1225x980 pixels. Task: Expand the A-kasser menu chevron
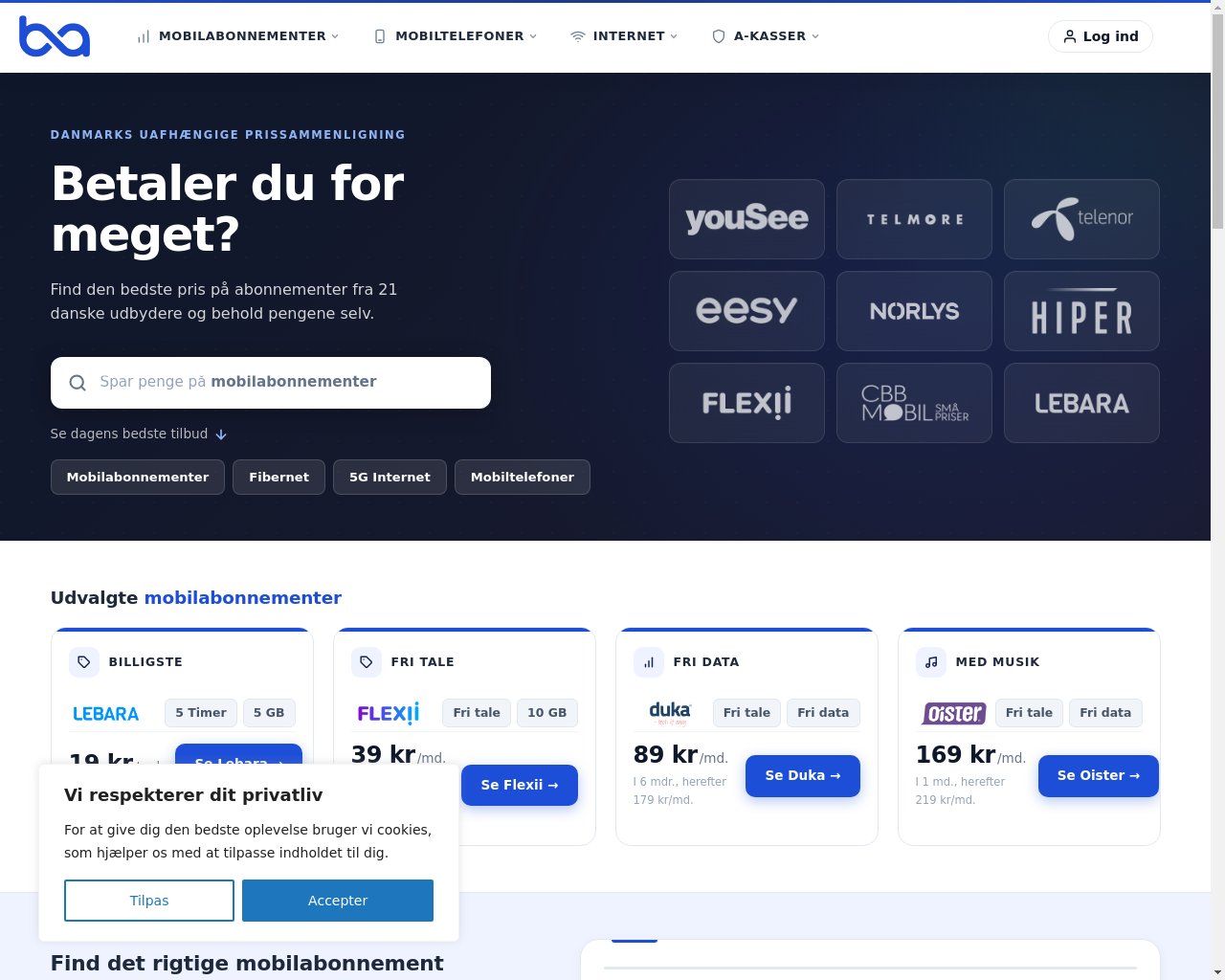(x=815, y=36)
